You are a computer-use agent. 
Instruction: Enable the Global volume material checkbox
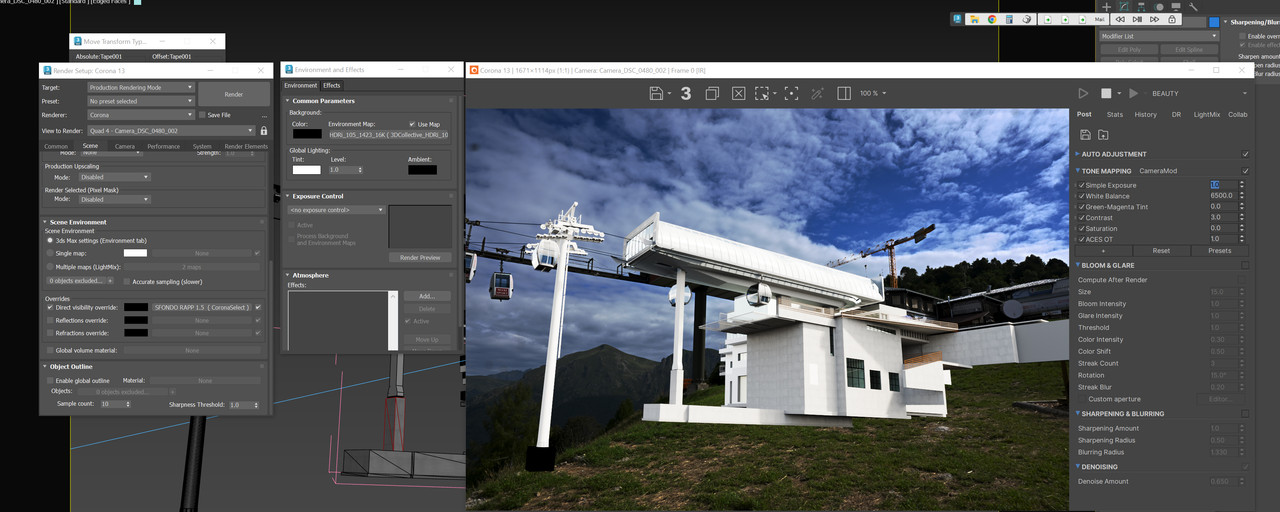tap(50, 350)
